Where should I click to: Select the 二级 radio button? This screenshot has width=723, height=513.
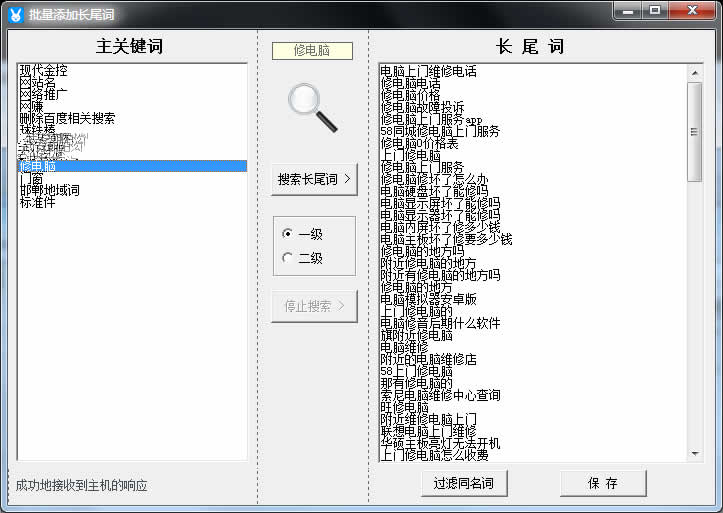[288, 258]
